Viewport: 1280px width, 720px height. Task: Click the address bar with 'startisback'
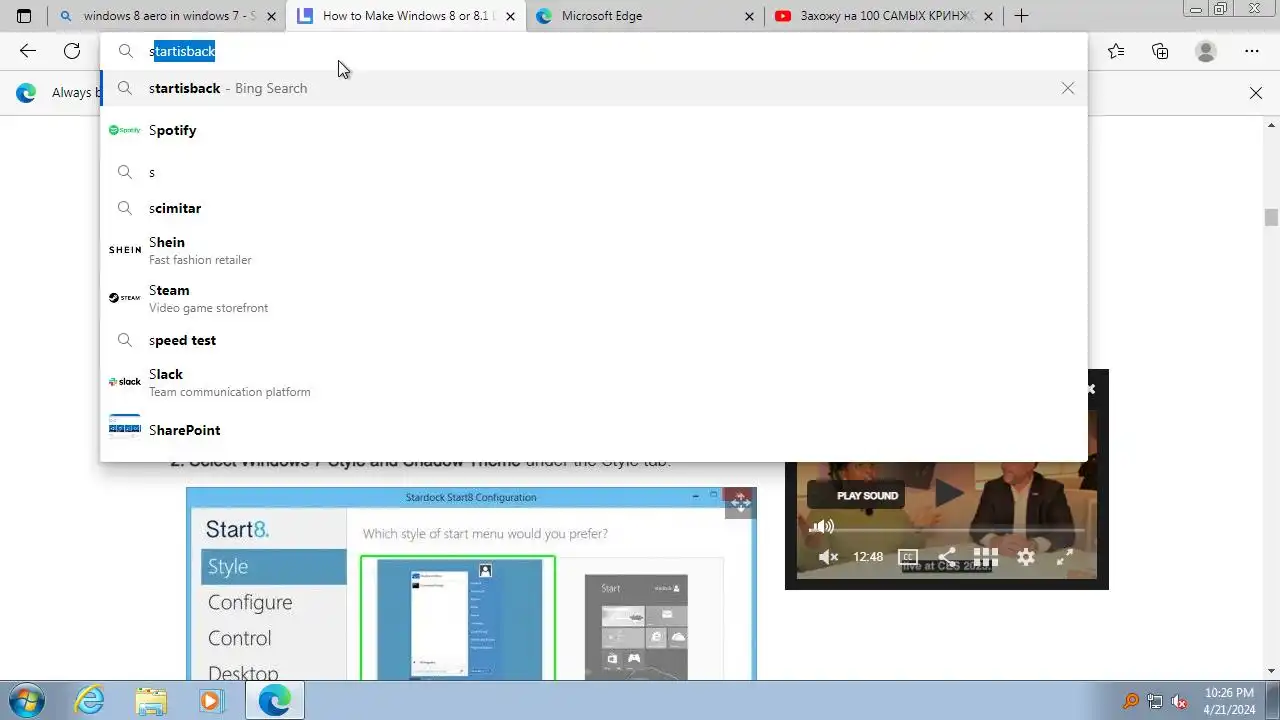593,51
